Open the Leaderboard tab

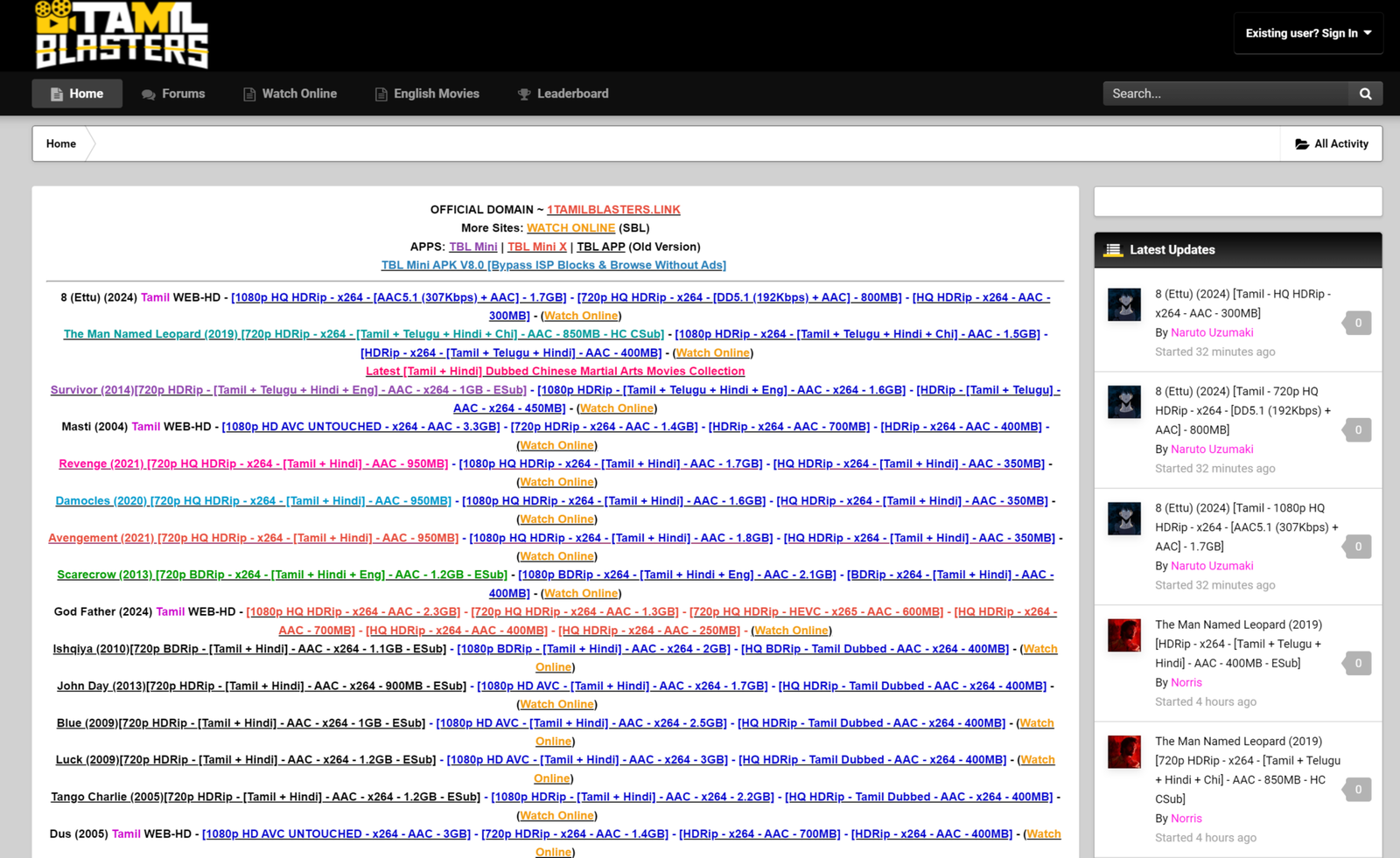[x=563, y=94]
